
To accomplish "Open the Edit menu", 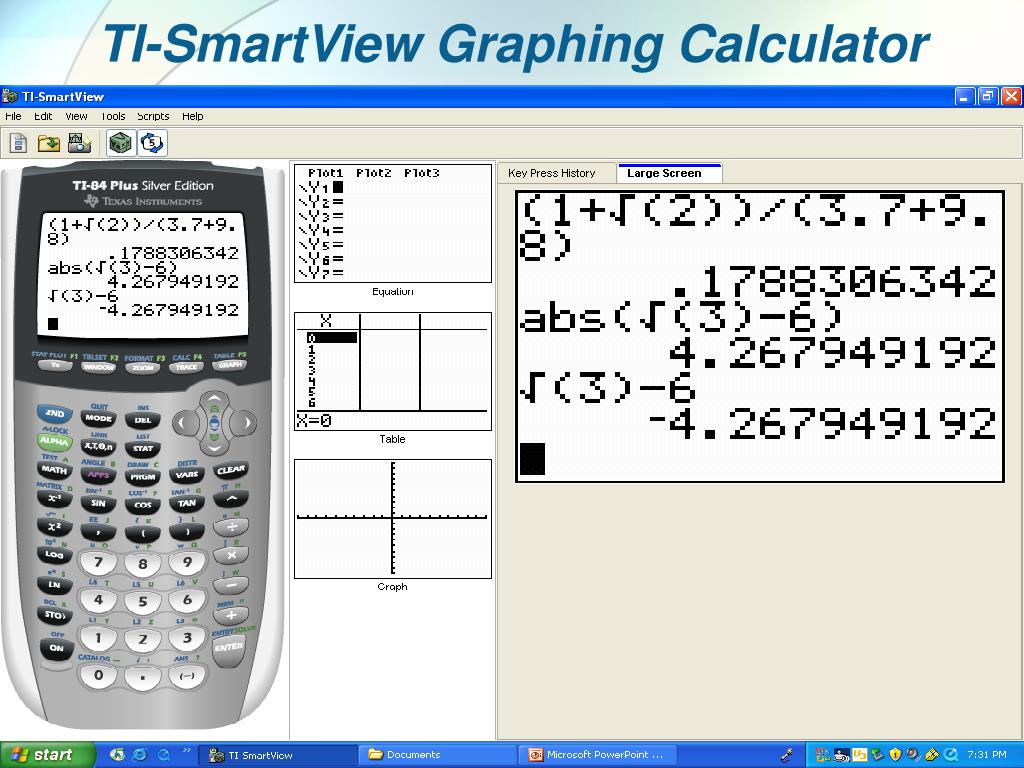I will tap(43, 116).
